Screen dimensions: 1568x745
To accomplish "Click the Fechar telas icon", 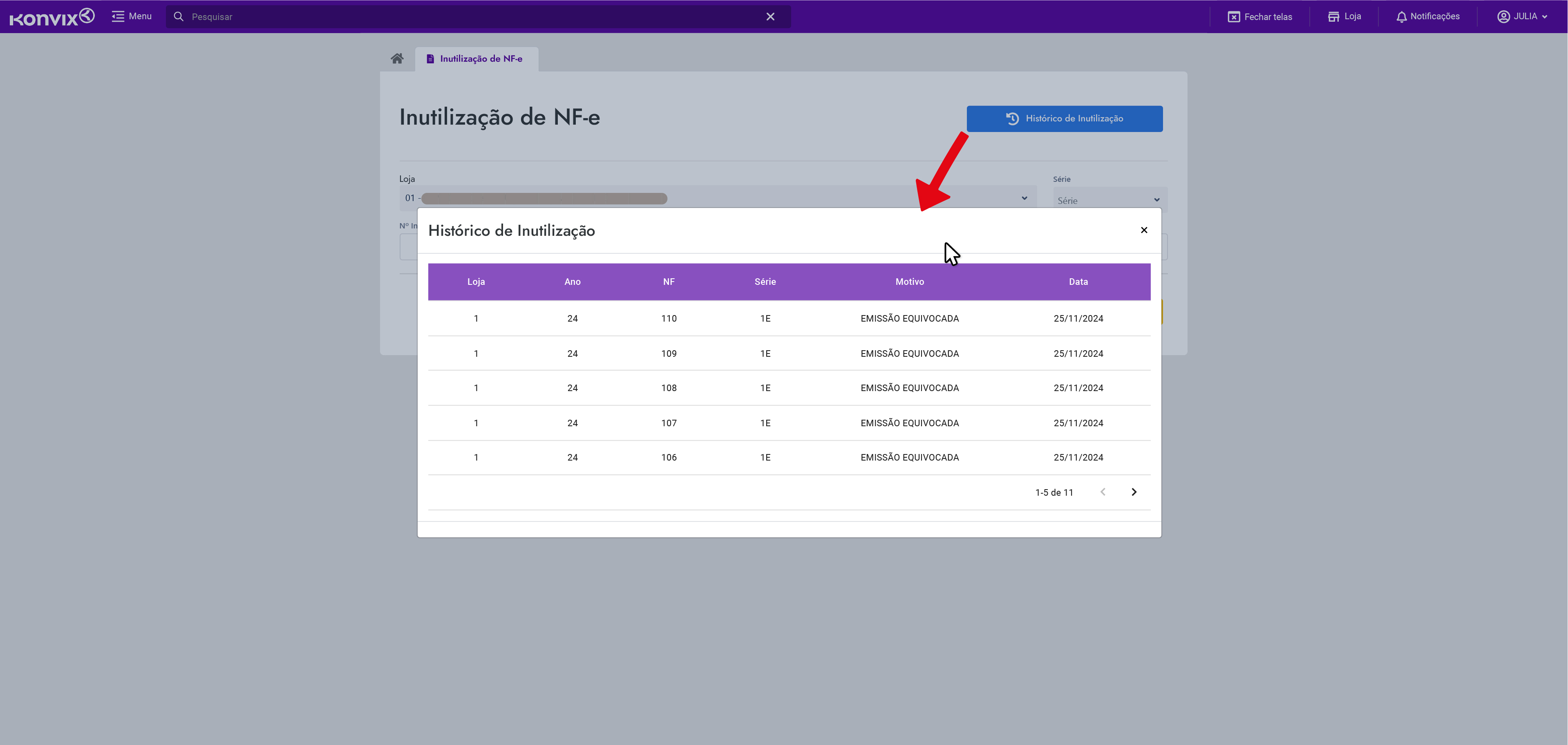I will pos(1233,16).
